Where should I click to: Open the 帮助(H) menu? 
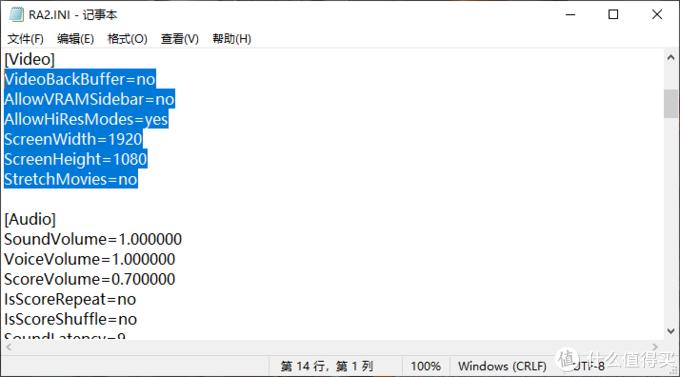[232, 39]
